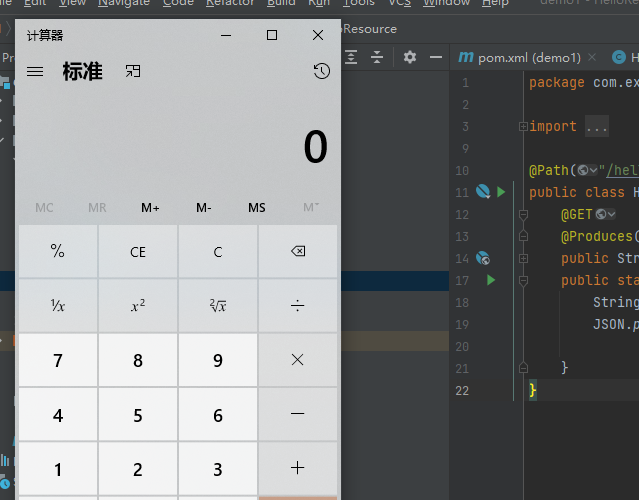The image size is (639, 500).
Task: Maximize the calculator window
Action: (272, 35)
